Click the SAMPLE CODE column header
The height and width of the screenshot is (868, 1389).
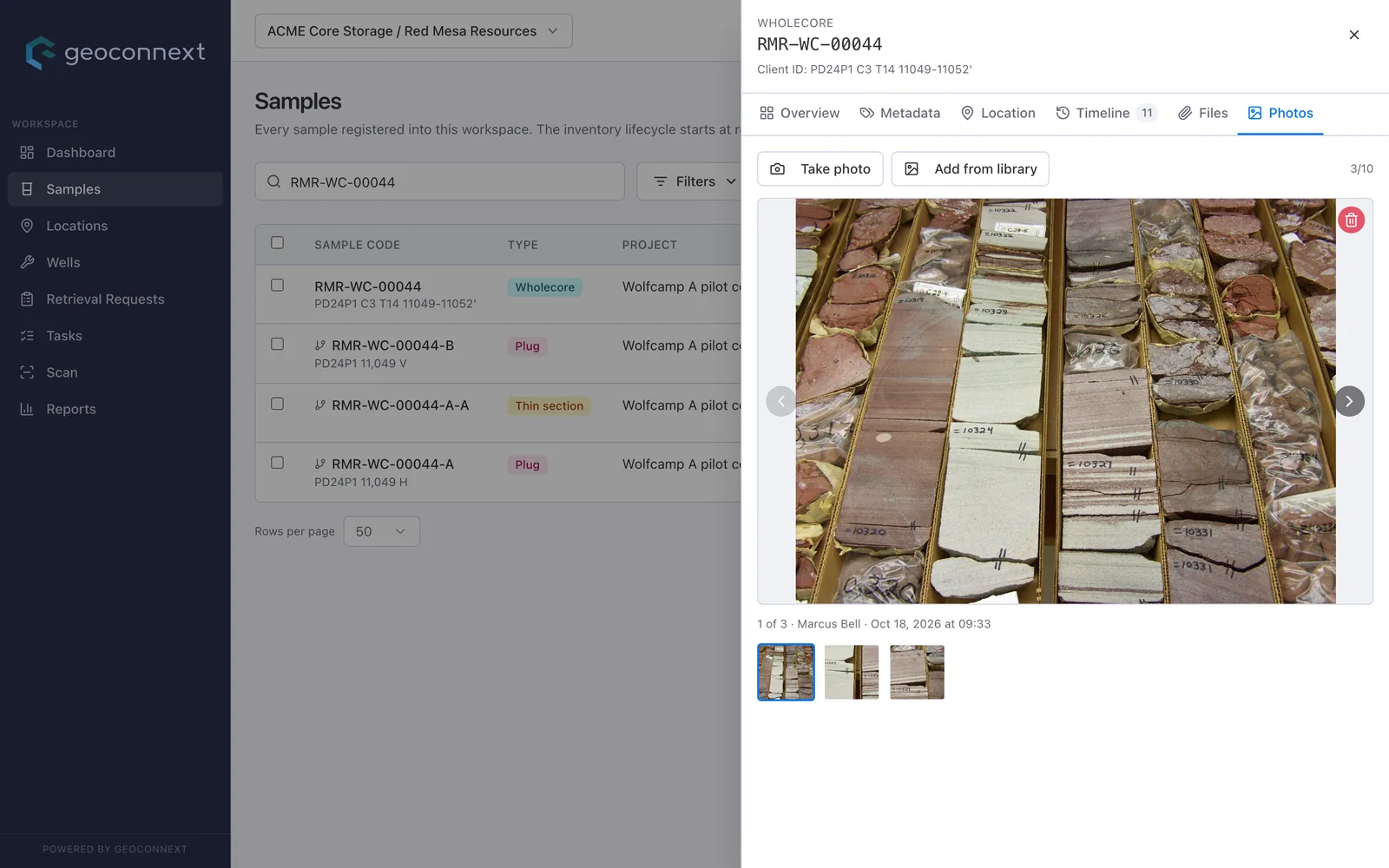point(358,245)
